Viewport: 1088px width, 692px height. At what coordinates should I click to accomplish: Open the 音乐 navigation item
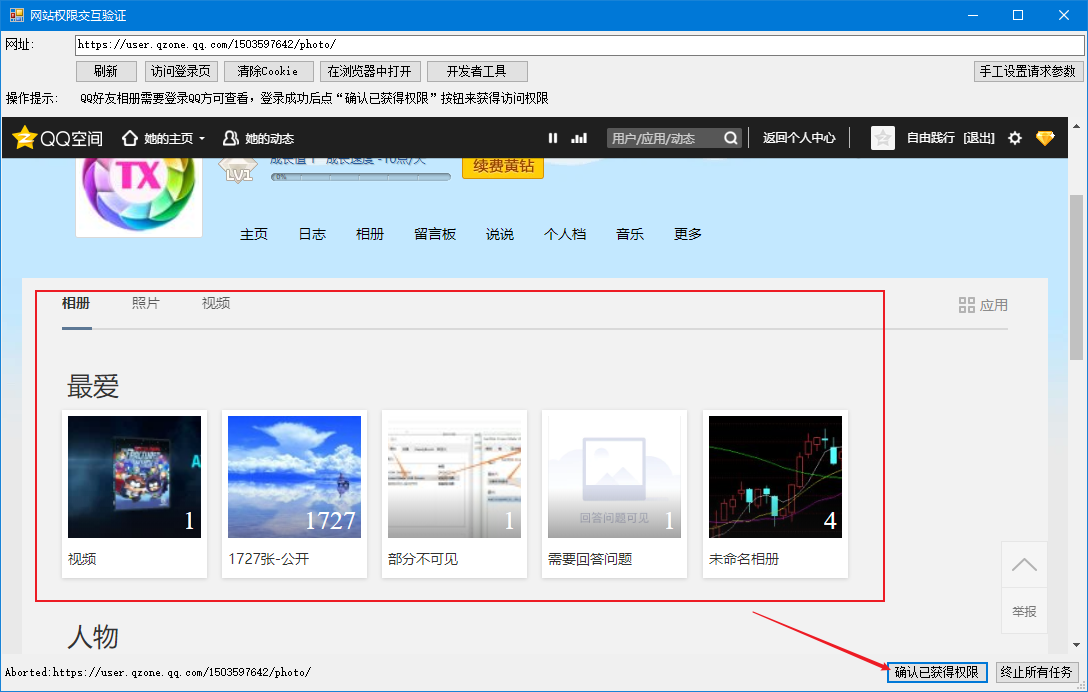pyautogui.click(x=630, y=234)
